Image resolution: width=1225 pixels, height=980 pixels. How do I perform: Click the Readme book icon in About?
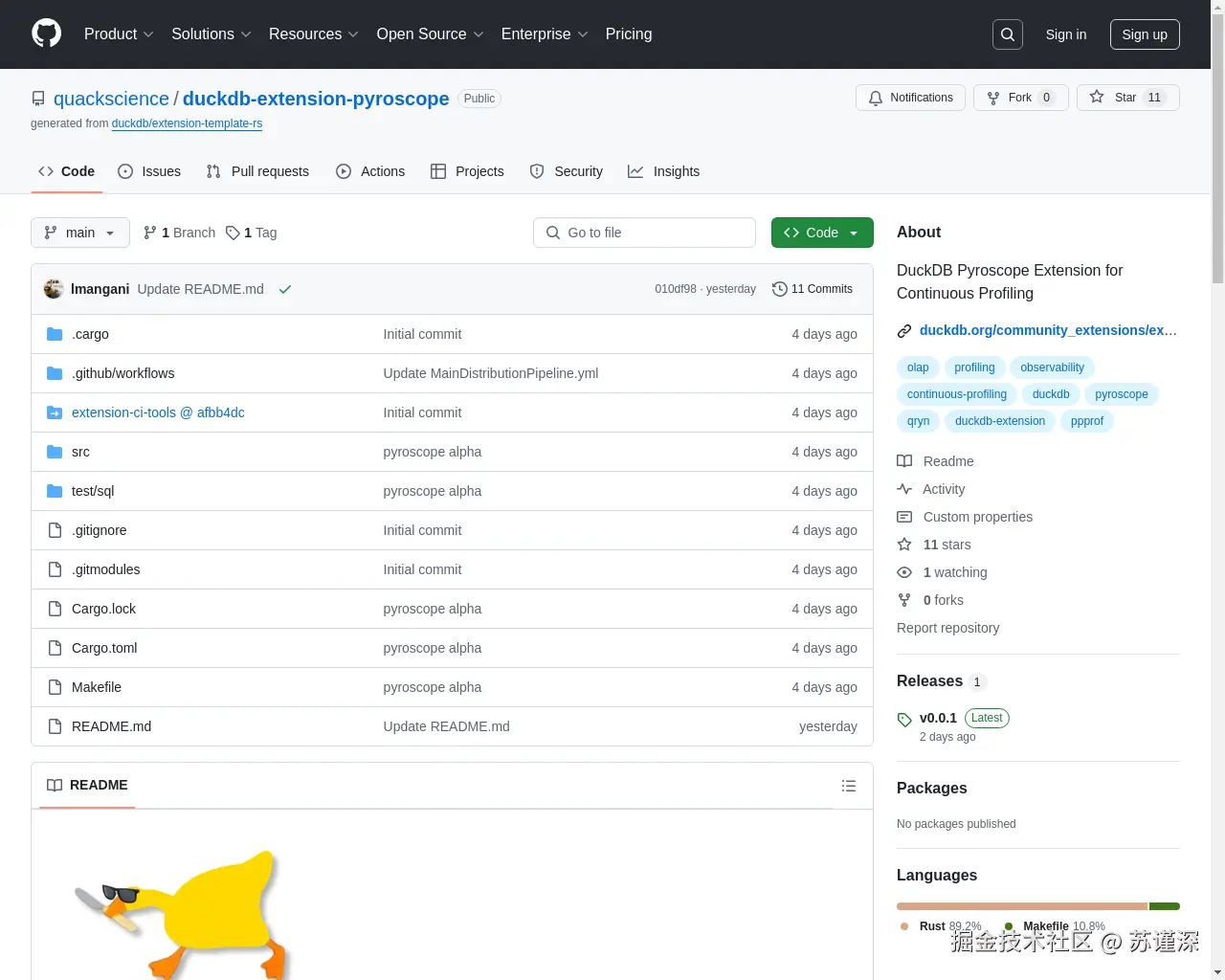coord(904,461)
